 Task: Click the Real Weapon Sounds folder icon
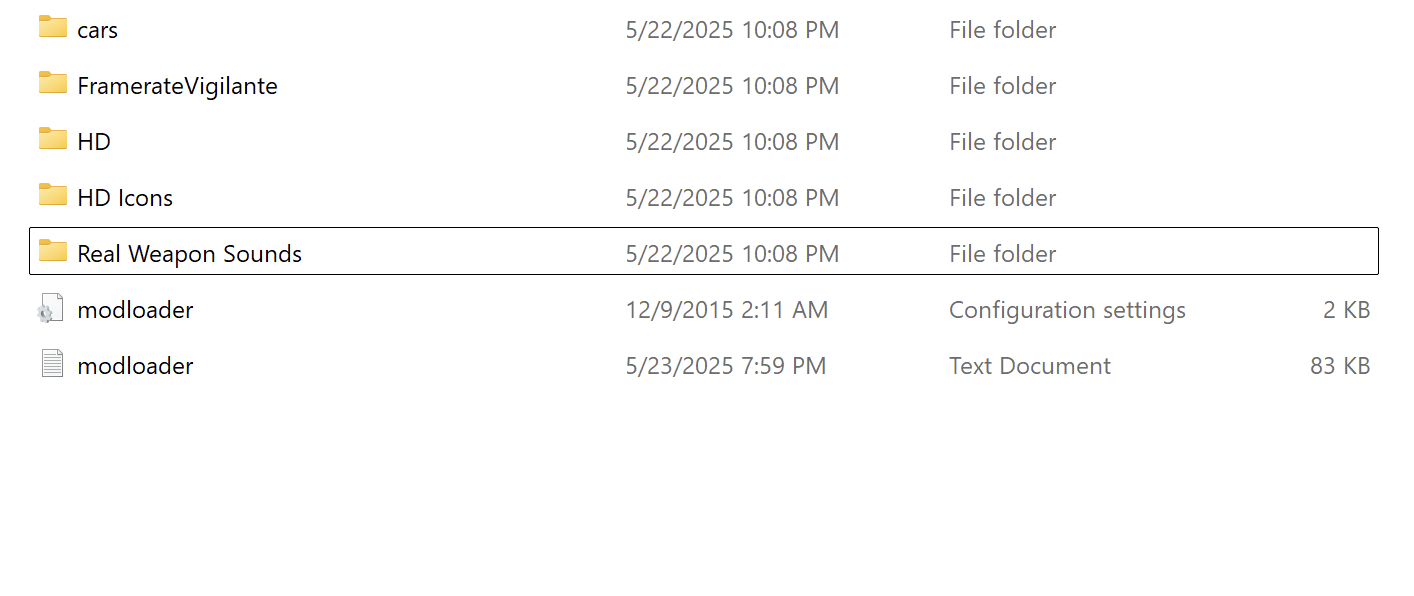[53, 252]
